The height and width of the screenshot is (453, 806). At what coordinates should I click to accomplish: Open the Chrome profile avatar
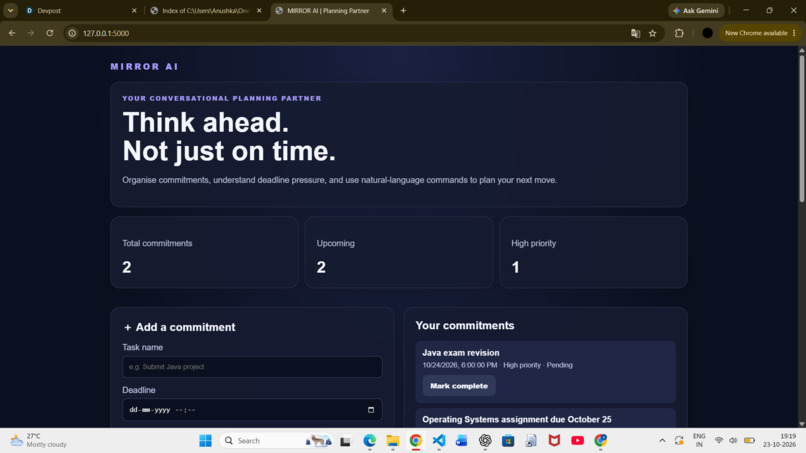(x=707, y=33)
